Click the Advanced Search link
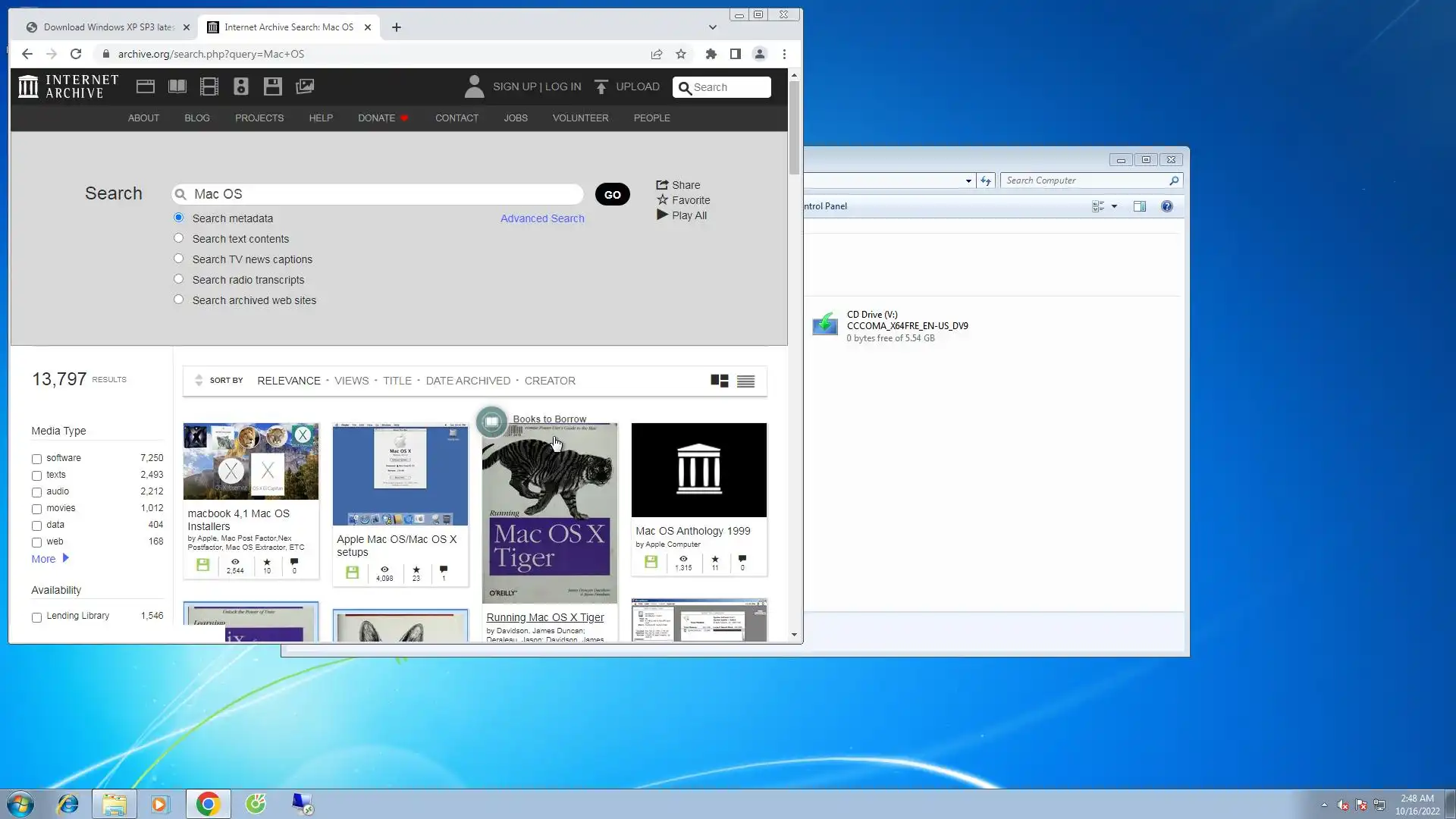 click(542, 218)
